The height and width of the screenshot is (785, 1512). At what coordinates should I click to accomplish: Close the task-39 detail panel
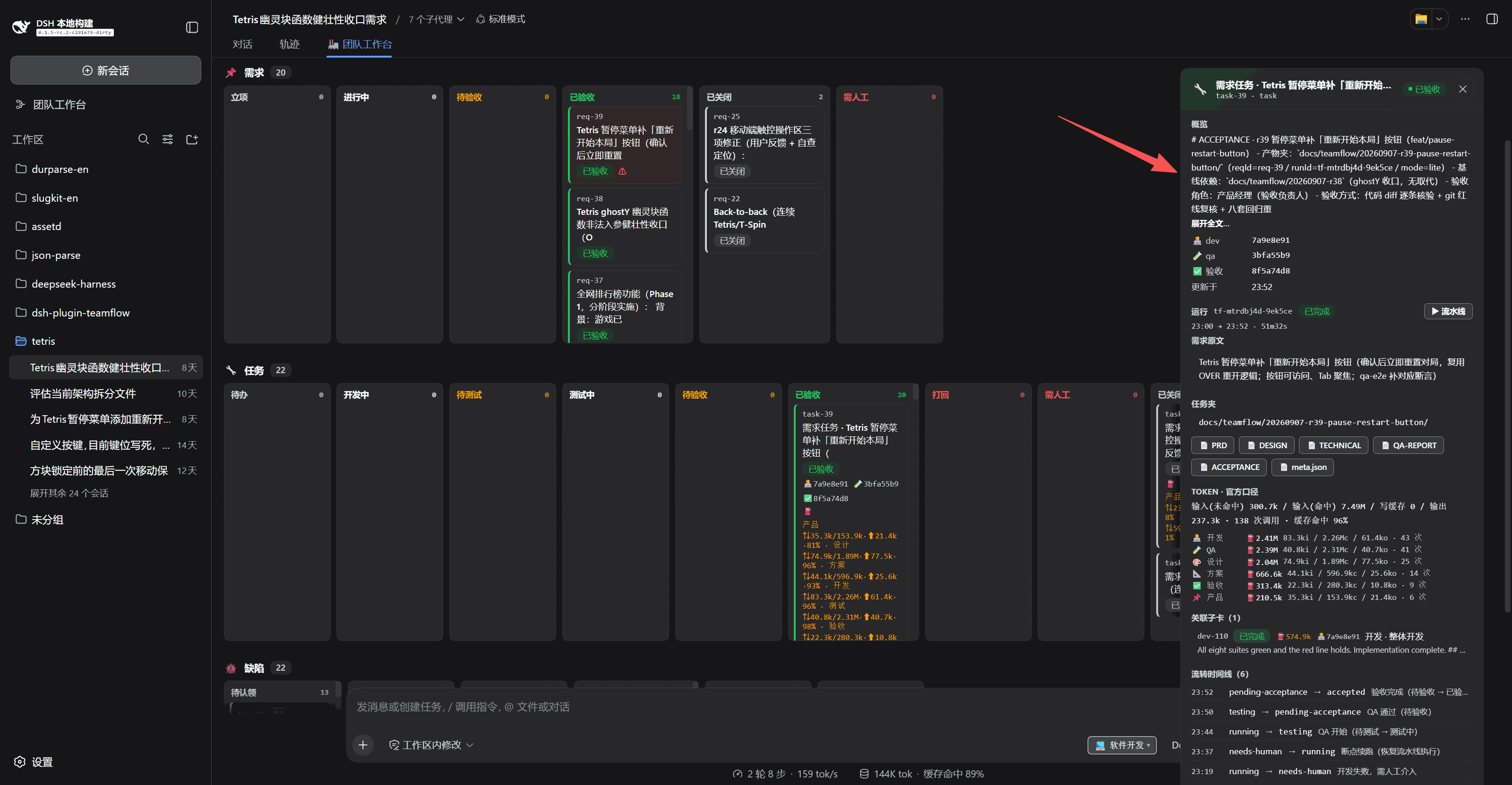(x=1462, y=89)
